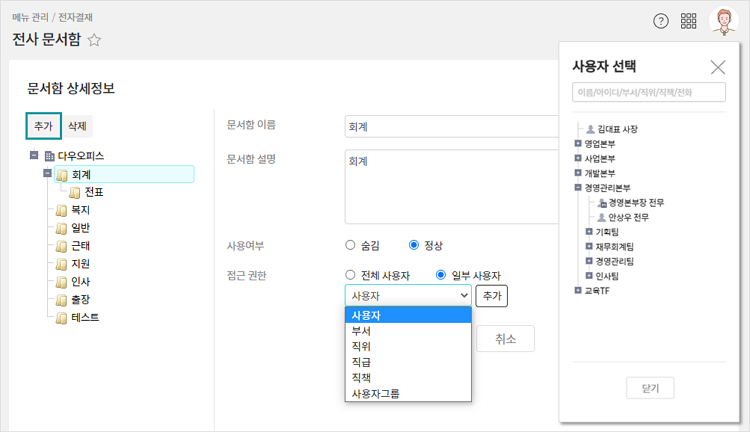Select the 복지 folder icon in tree
The width and height of the screenshot is (750, 432).
tap(61, 210)
